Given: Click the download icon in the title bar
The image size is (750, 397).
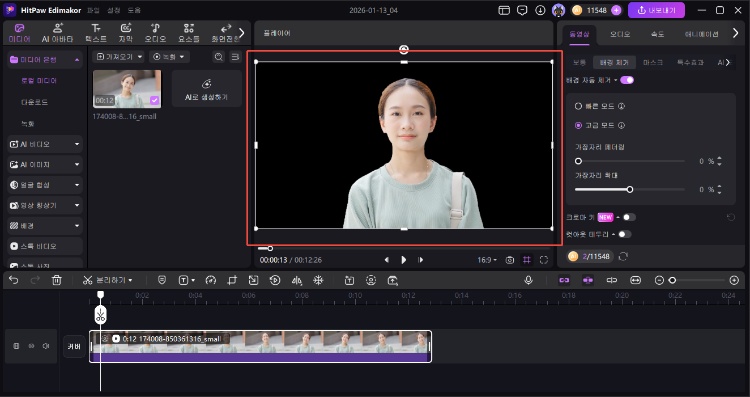Looking at the screenshot, I should [x=540, y=10].
